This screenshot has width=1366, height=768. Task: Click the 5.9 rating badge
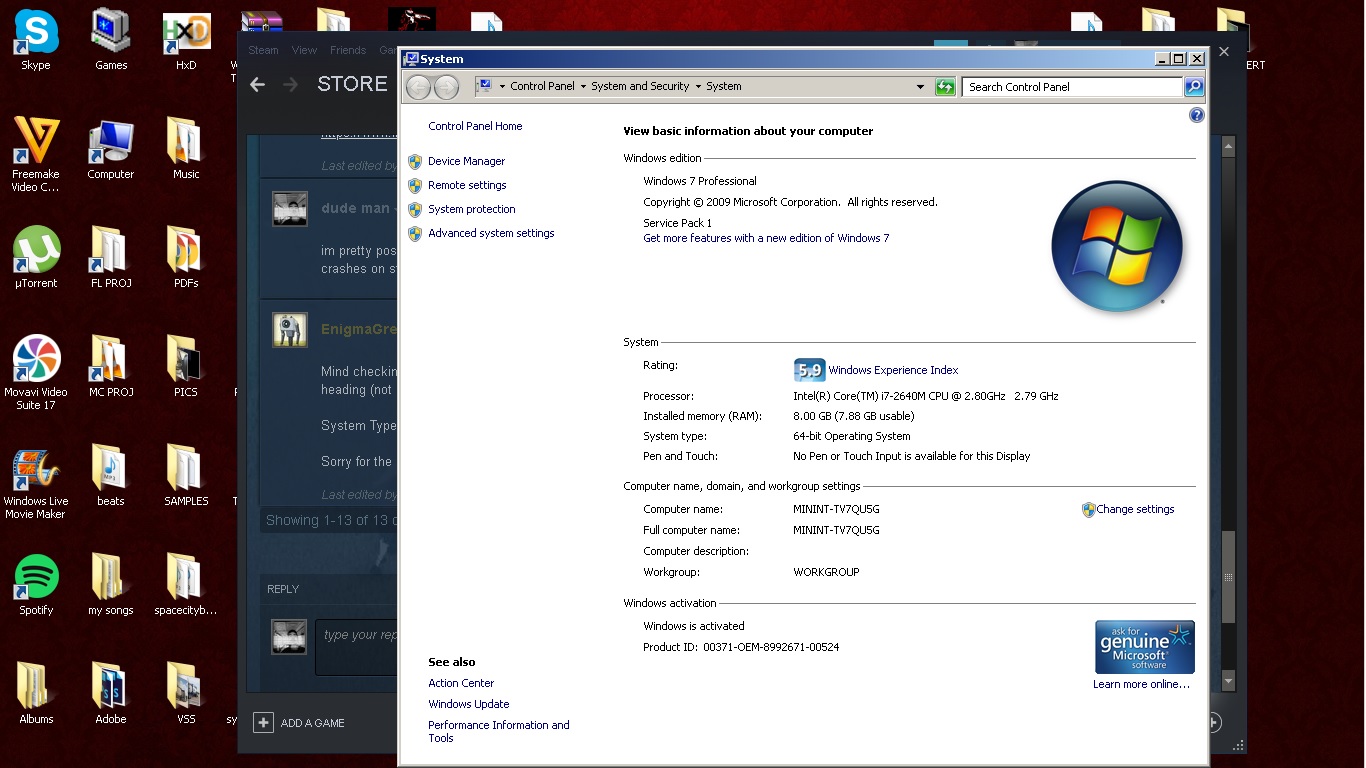[809, 370]
